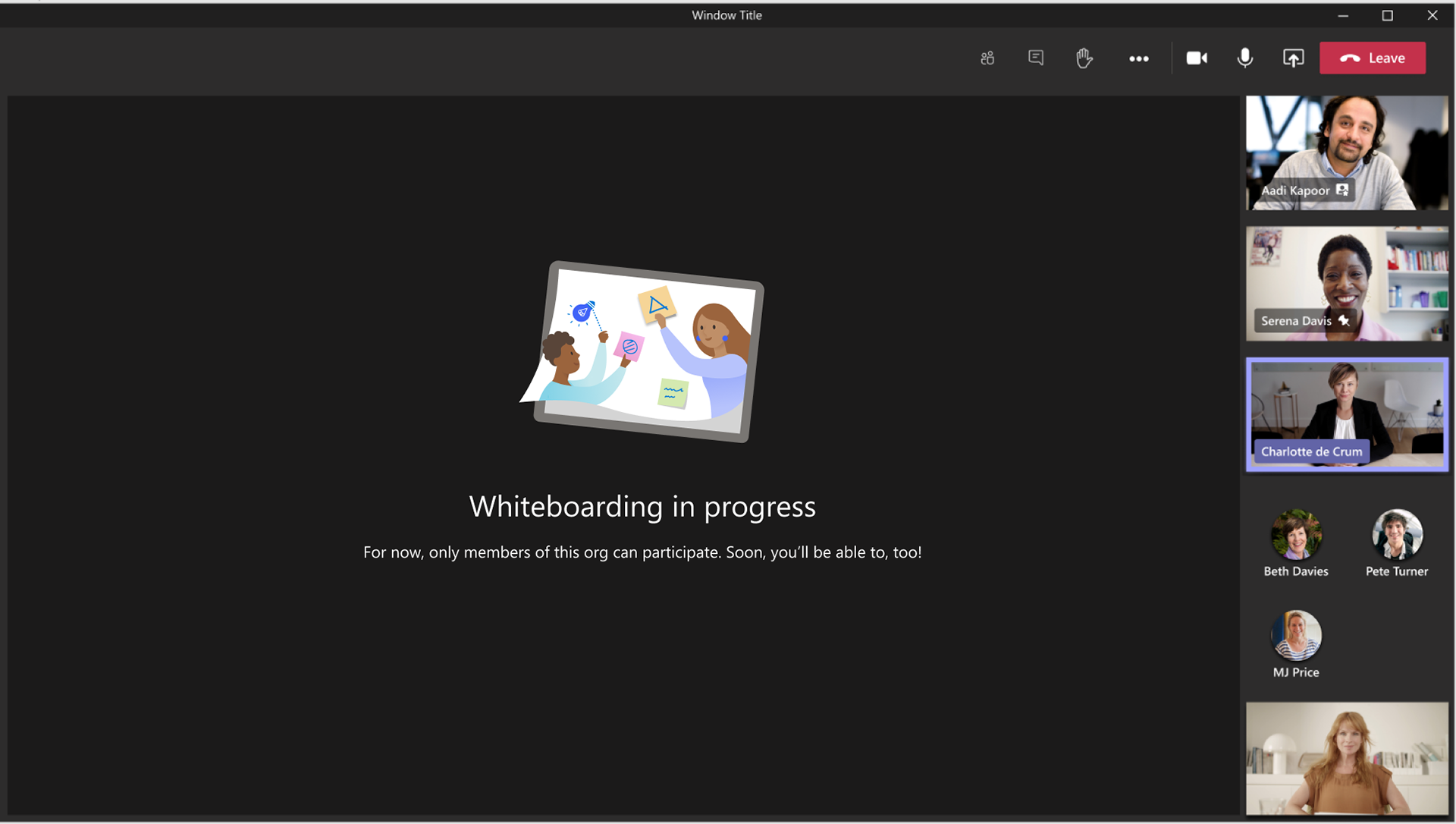Open the meeting chat icon

tap(1036, 58)
